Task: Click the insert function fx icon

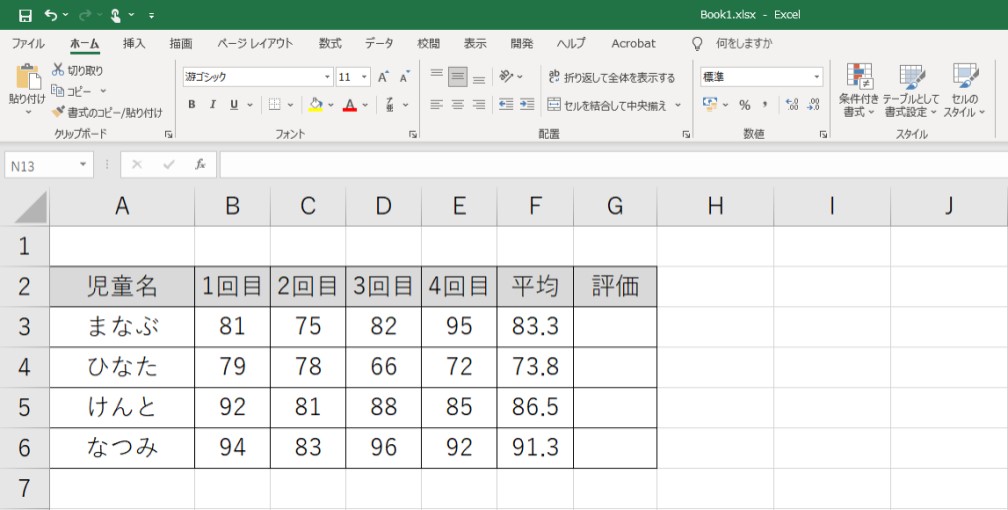Action: pos(200,165)
